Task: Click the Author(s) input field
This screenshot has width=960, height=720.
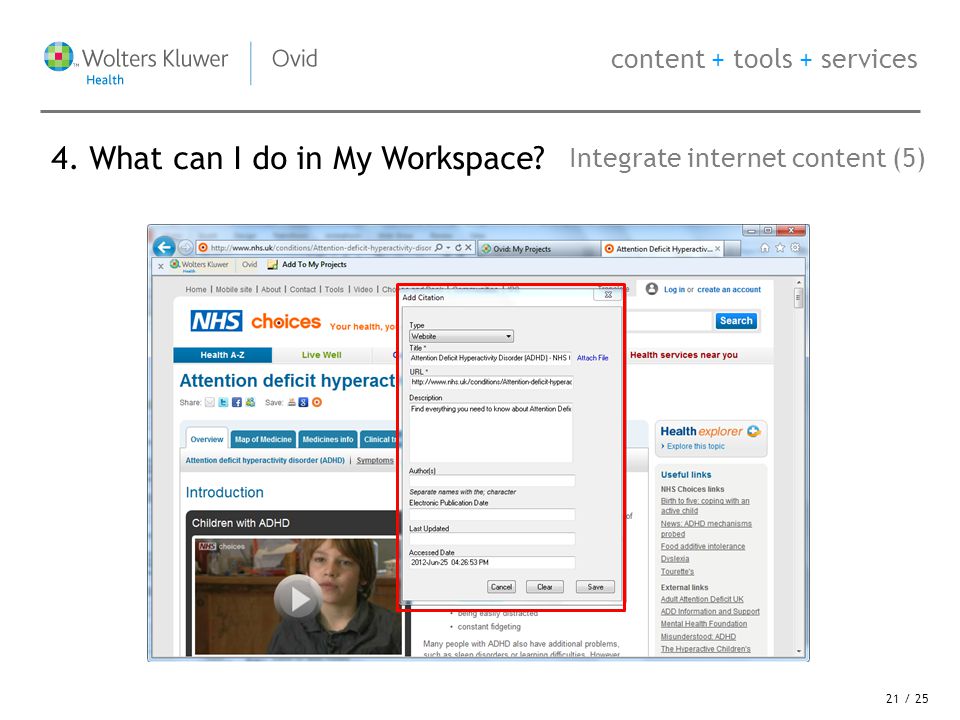Action: (x=492, y=481)
